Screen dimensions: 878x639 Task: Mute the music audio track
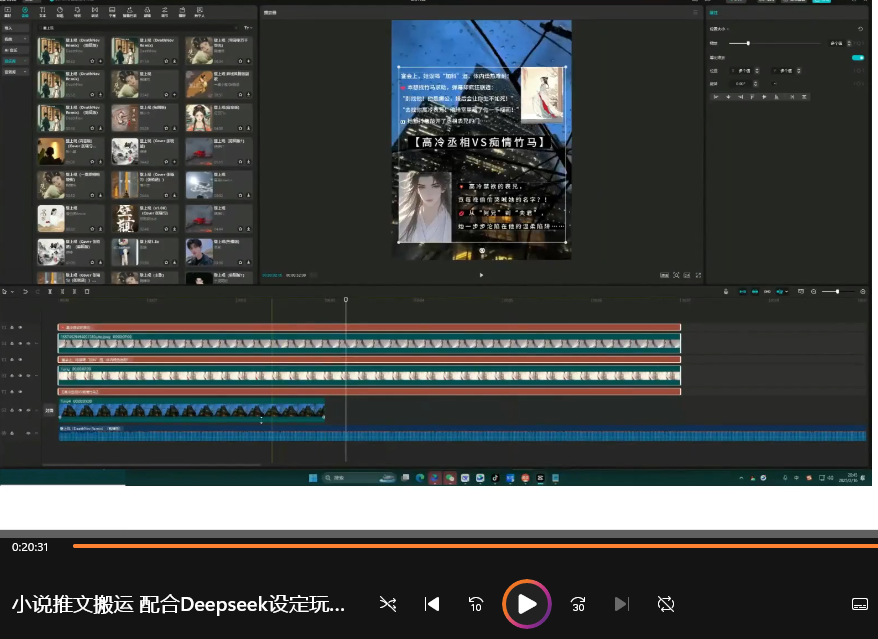pos(28,433)
